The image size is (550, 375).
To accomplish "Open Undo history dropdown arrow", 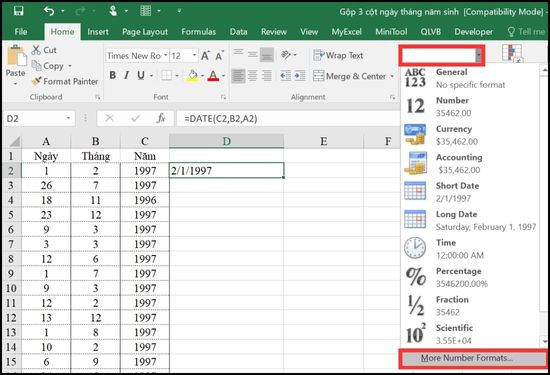I will (63, 12).
